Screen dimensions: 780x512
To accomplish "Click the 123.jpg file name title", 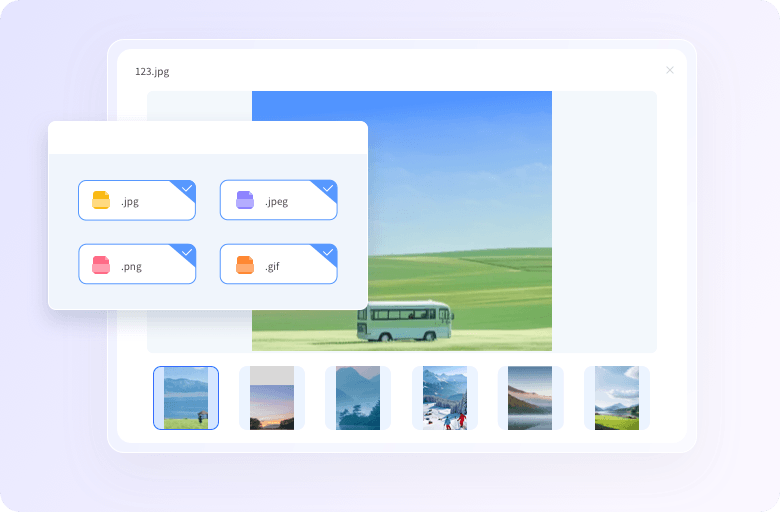I will 152,72.
